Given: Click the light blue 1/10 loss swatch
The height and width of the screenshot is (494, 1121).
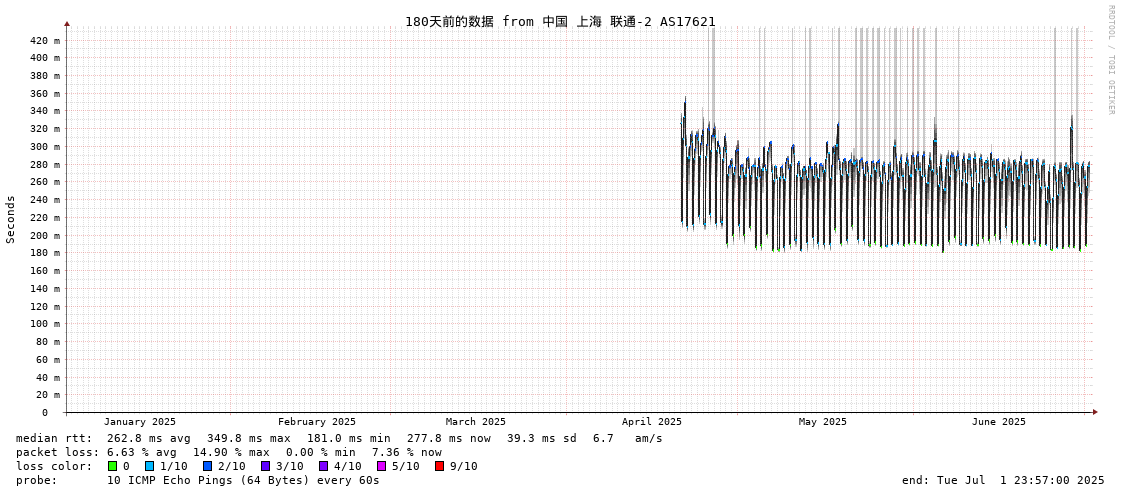Looking at the screenshot, I should pos(149,466).
